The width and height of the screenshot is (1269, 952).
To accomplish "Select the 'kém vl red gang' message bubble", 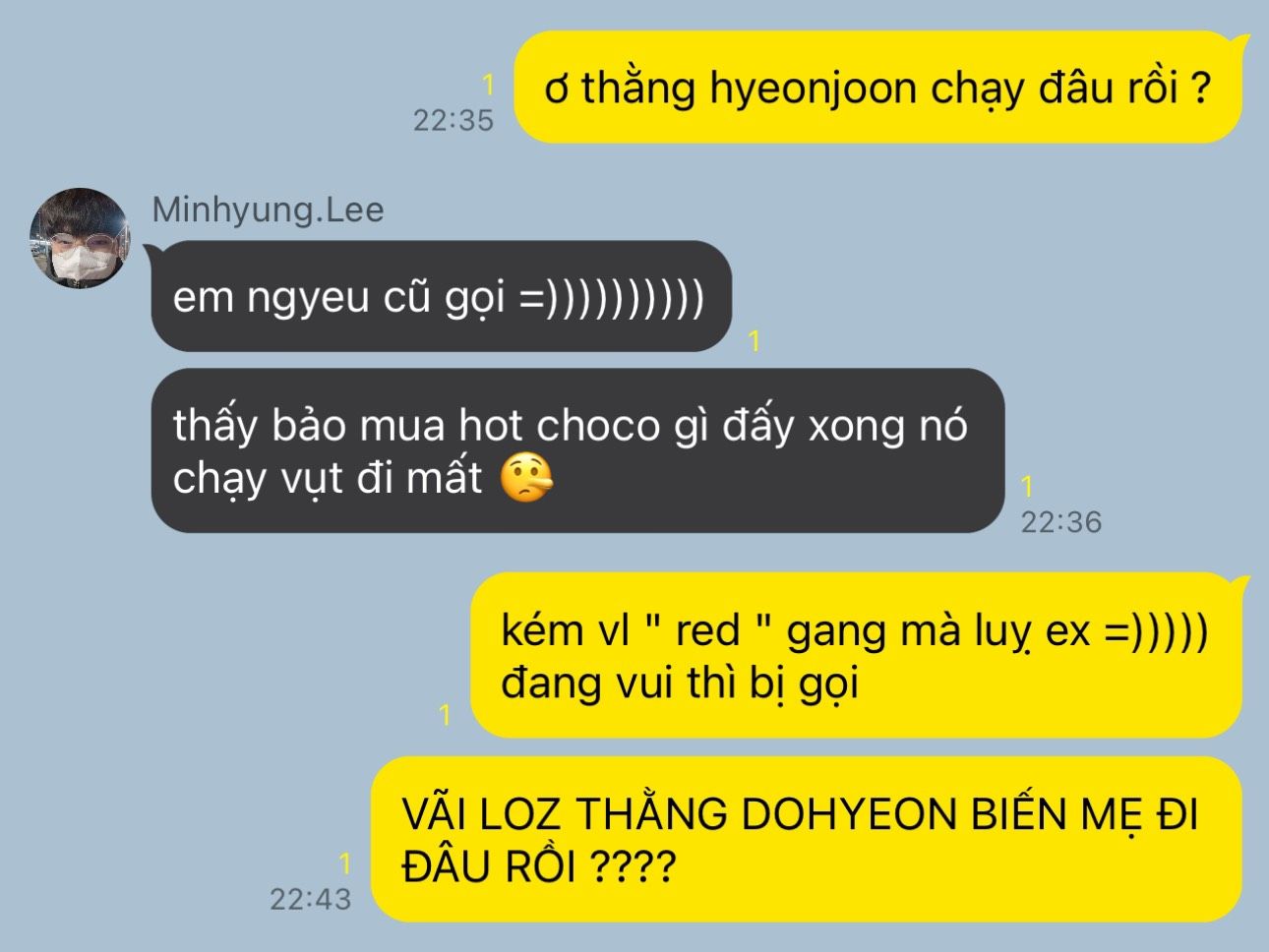I will click(x=856, y=655).
